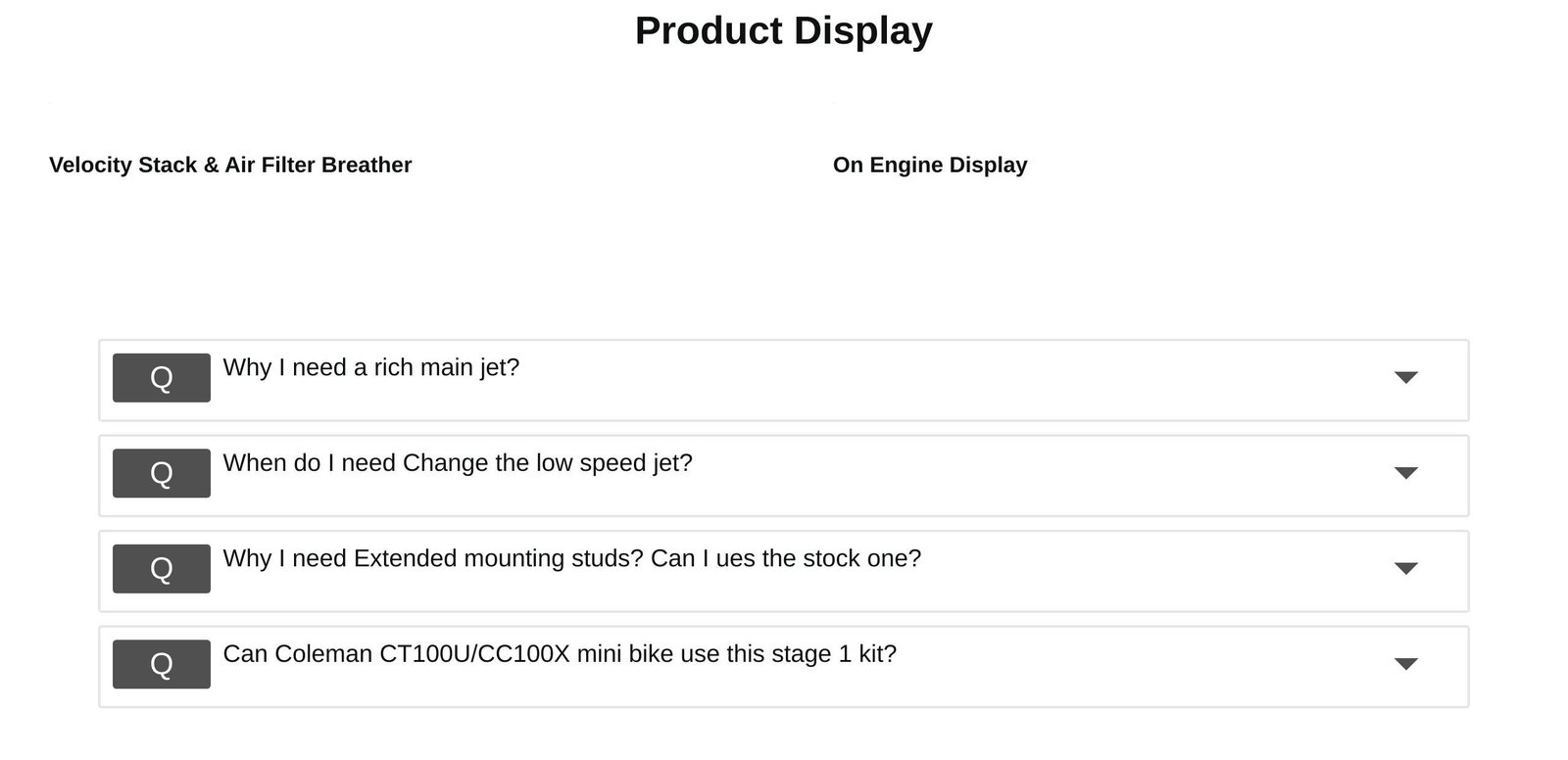This screenshot has height=760, width=1568.
Task: Click the Q badge beside extended mounting studs question
Action: 162,569
